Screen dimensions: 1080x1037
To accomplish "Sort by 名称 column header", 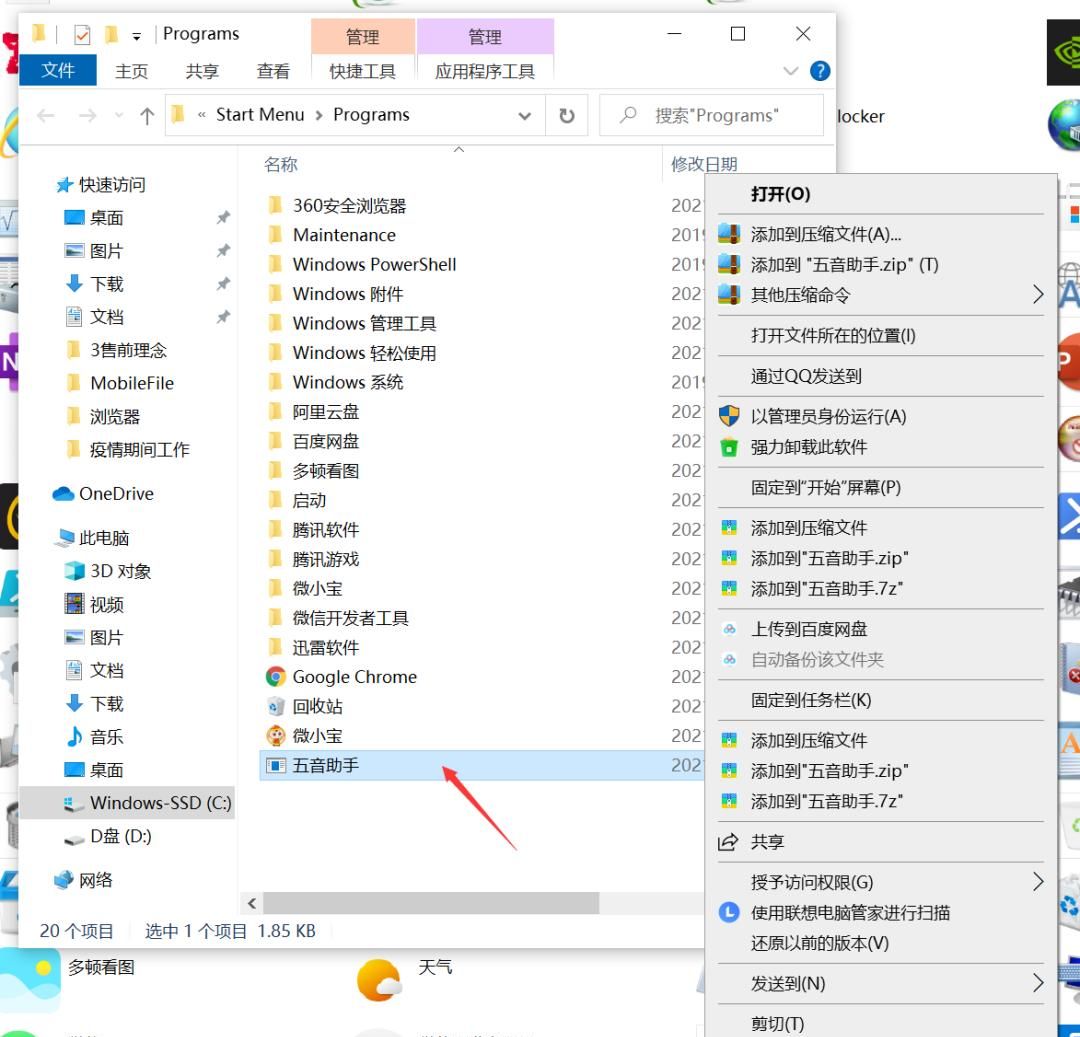I will 281,164.
